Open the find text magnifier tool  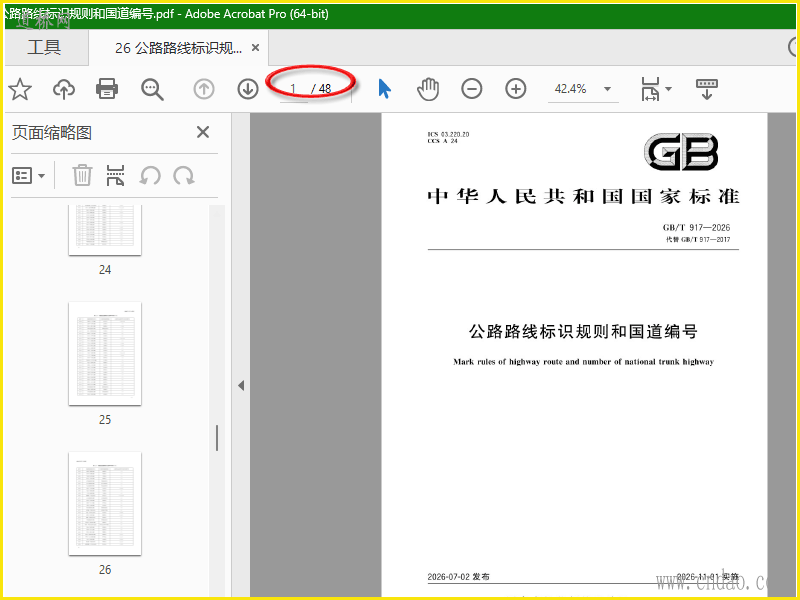(x=152, y=89)
